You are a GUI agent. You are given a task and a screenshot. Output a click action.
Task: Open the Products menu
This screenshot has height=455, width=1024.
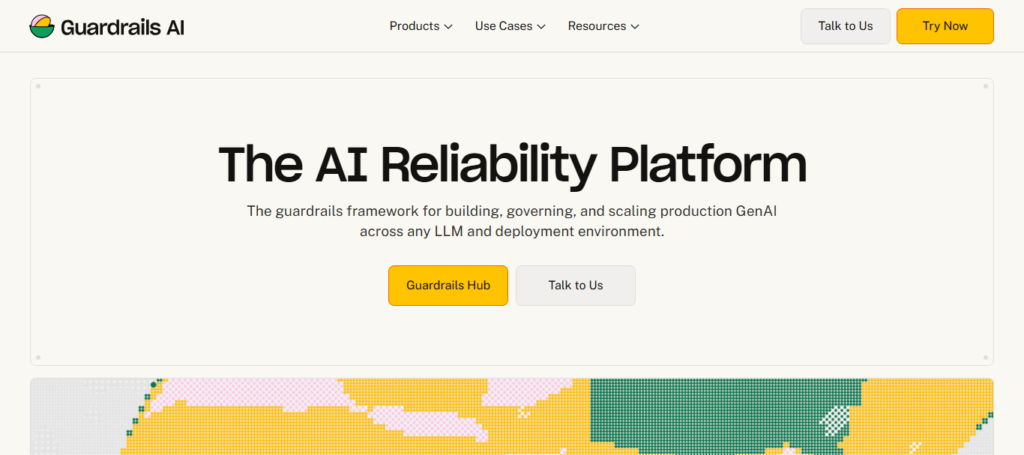pos(421,26)
